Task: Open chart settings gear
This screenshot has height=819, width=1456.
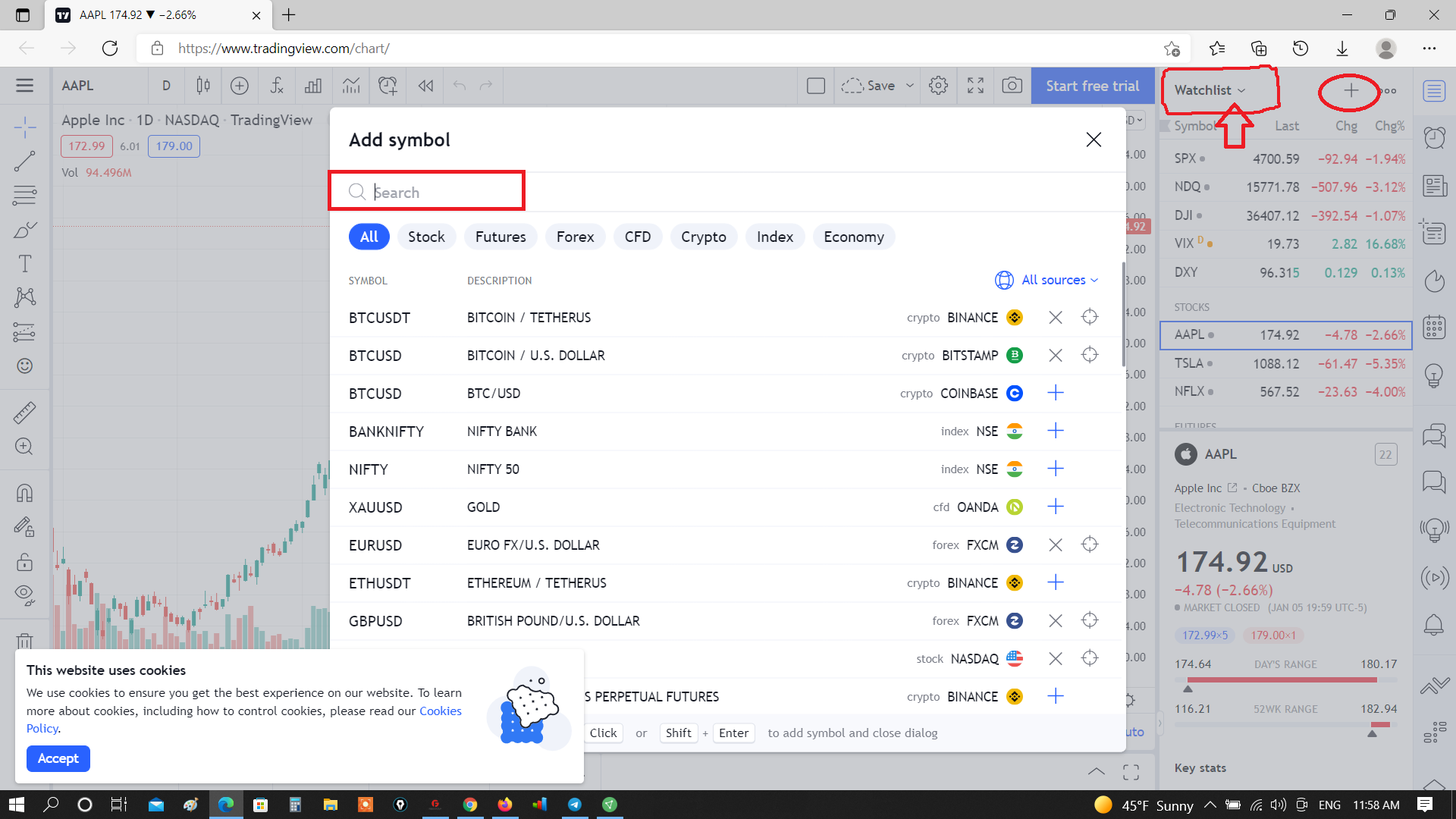Action: pyautogui.click(x=938, y=86)
